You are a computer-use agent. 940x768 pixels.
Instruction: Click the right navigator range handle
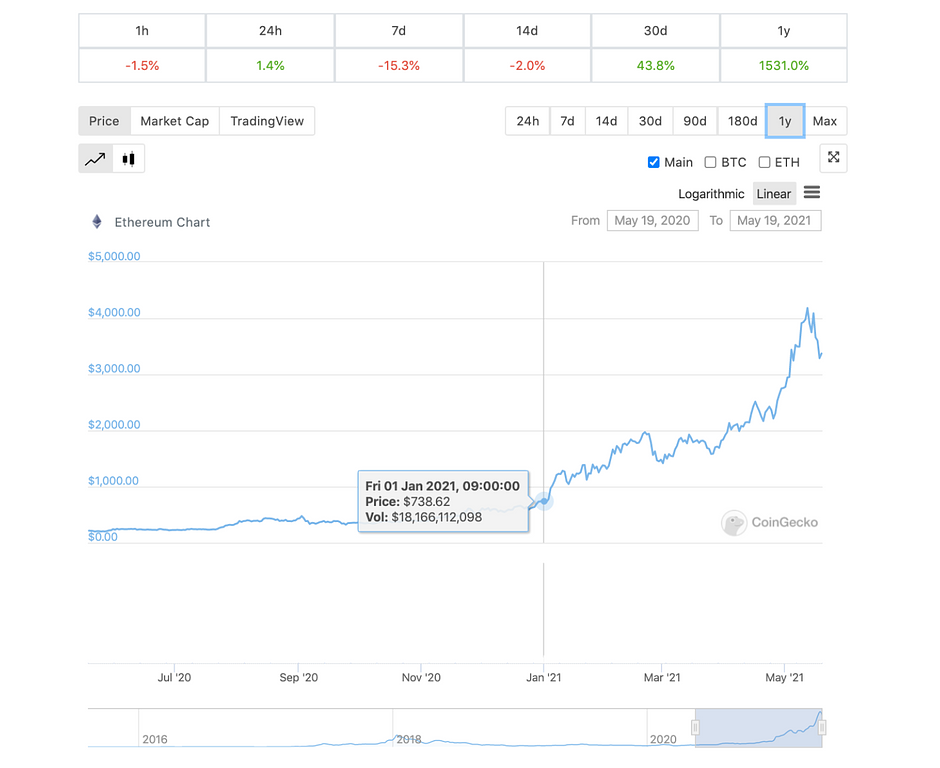coord(822,728)
